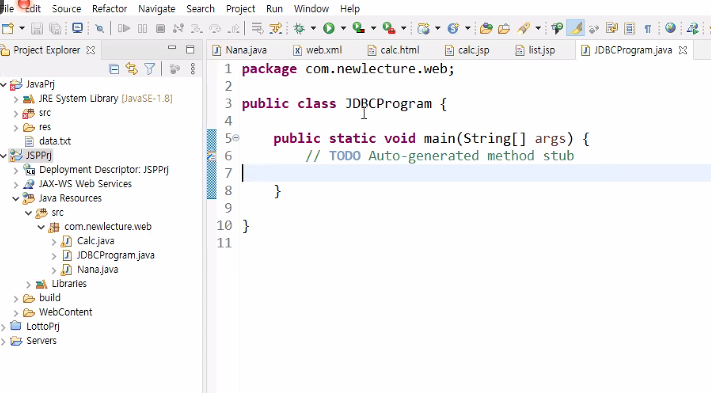Expand the Servers project
The height and width of the screenshot is (393, 711).
4,341
